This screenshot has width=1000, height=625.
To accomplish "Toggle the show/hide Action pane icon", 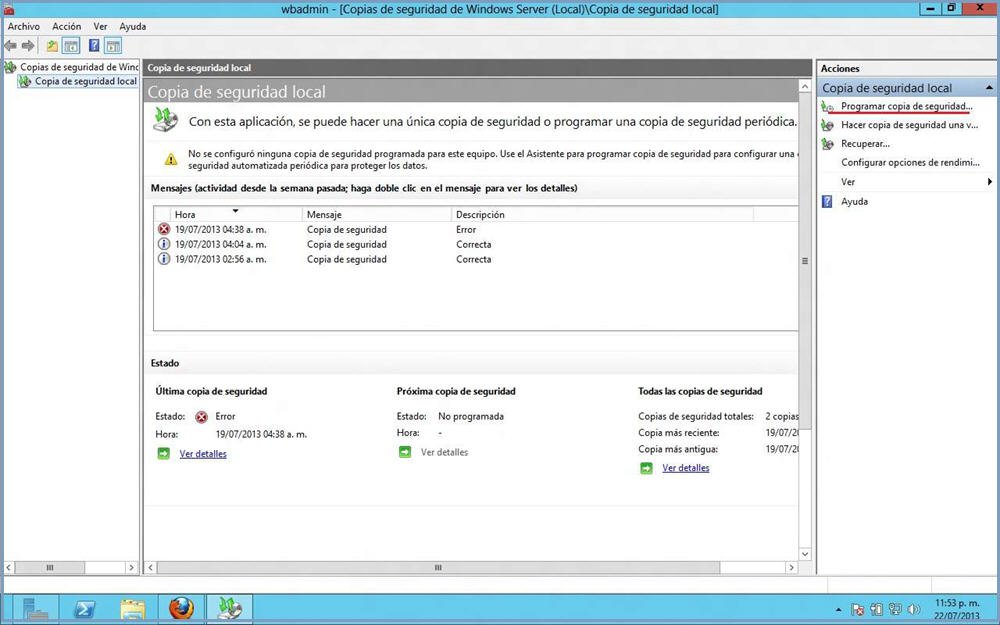I will tap(114, 46).
